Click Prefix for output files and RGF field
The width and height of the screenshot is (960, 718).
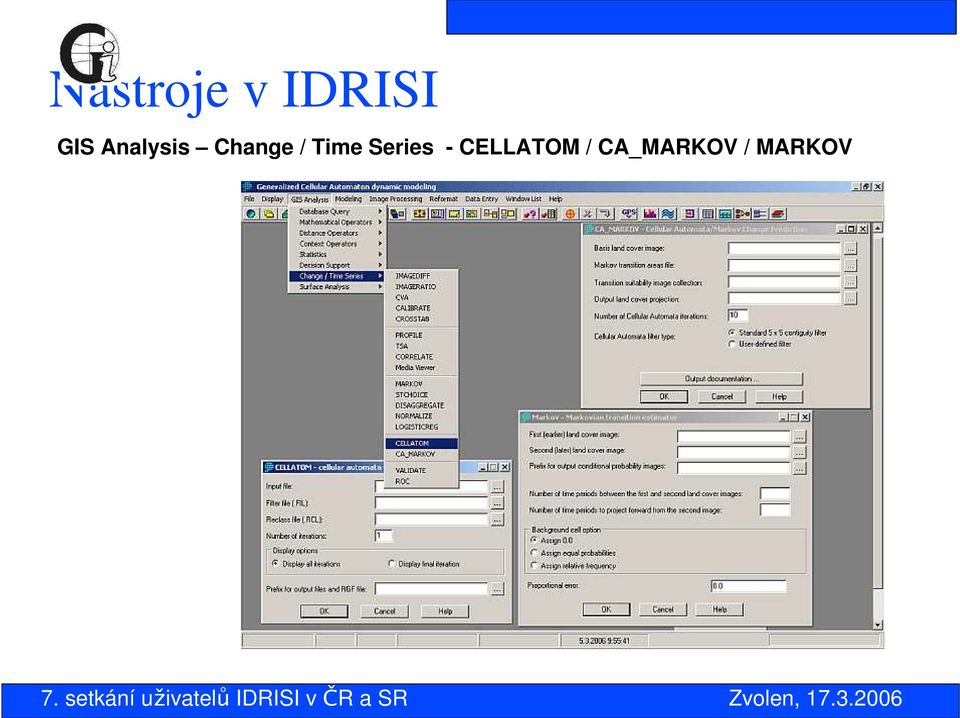tap(431, 589)
